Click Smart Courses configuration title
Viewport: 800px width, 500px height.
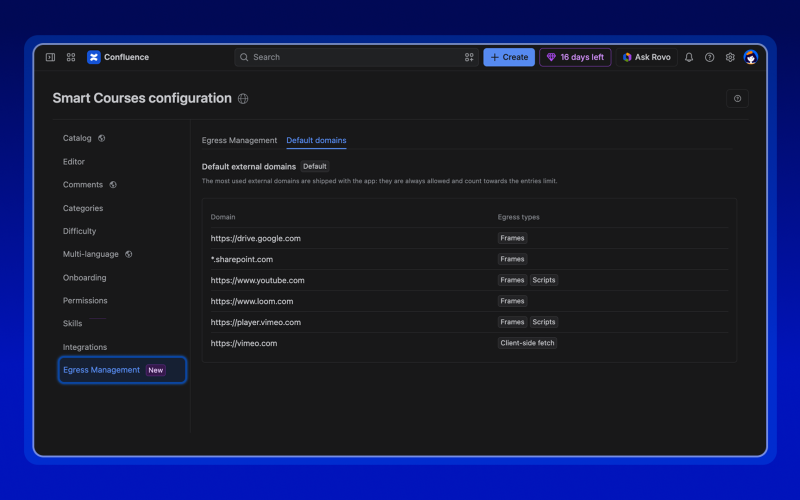pos(142,98)
